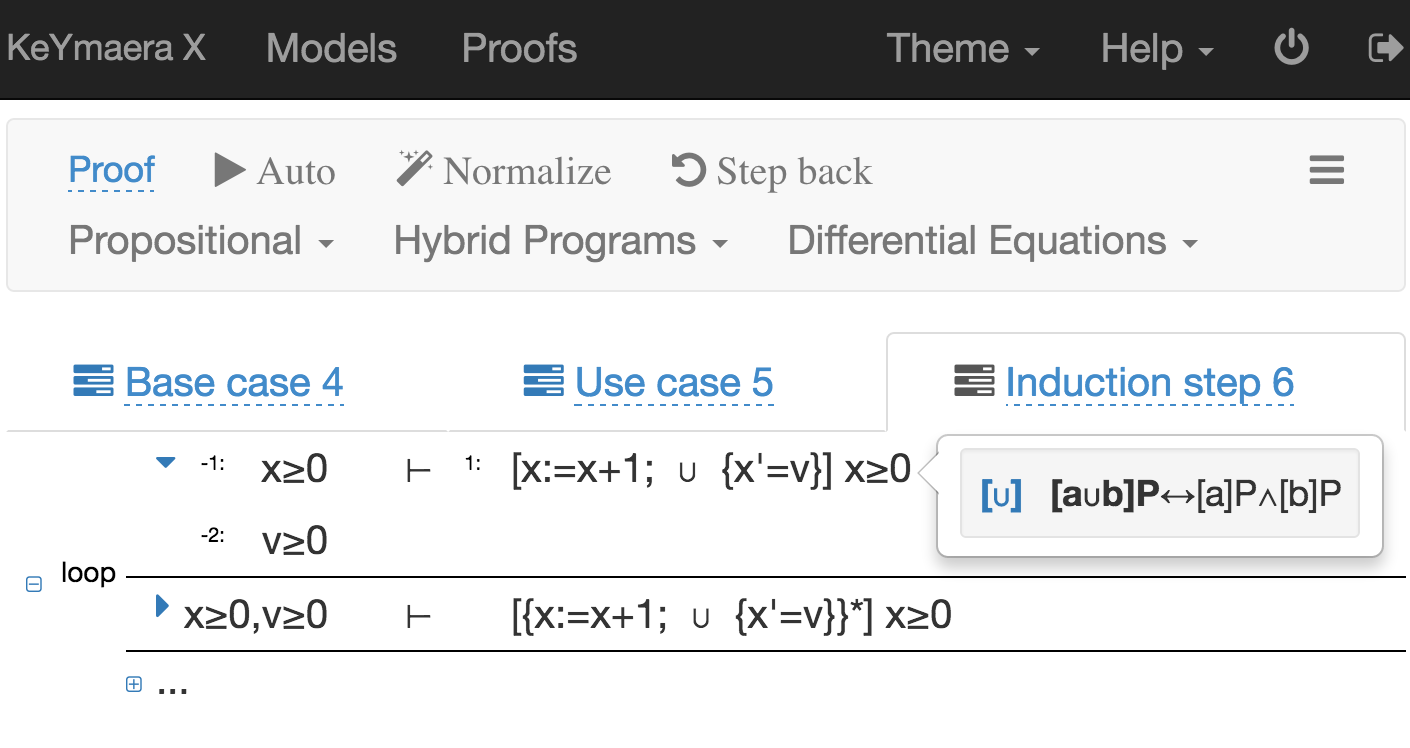Switch to the Use case 5 tab
The image size is (1410, 748).
pos(673,381)
